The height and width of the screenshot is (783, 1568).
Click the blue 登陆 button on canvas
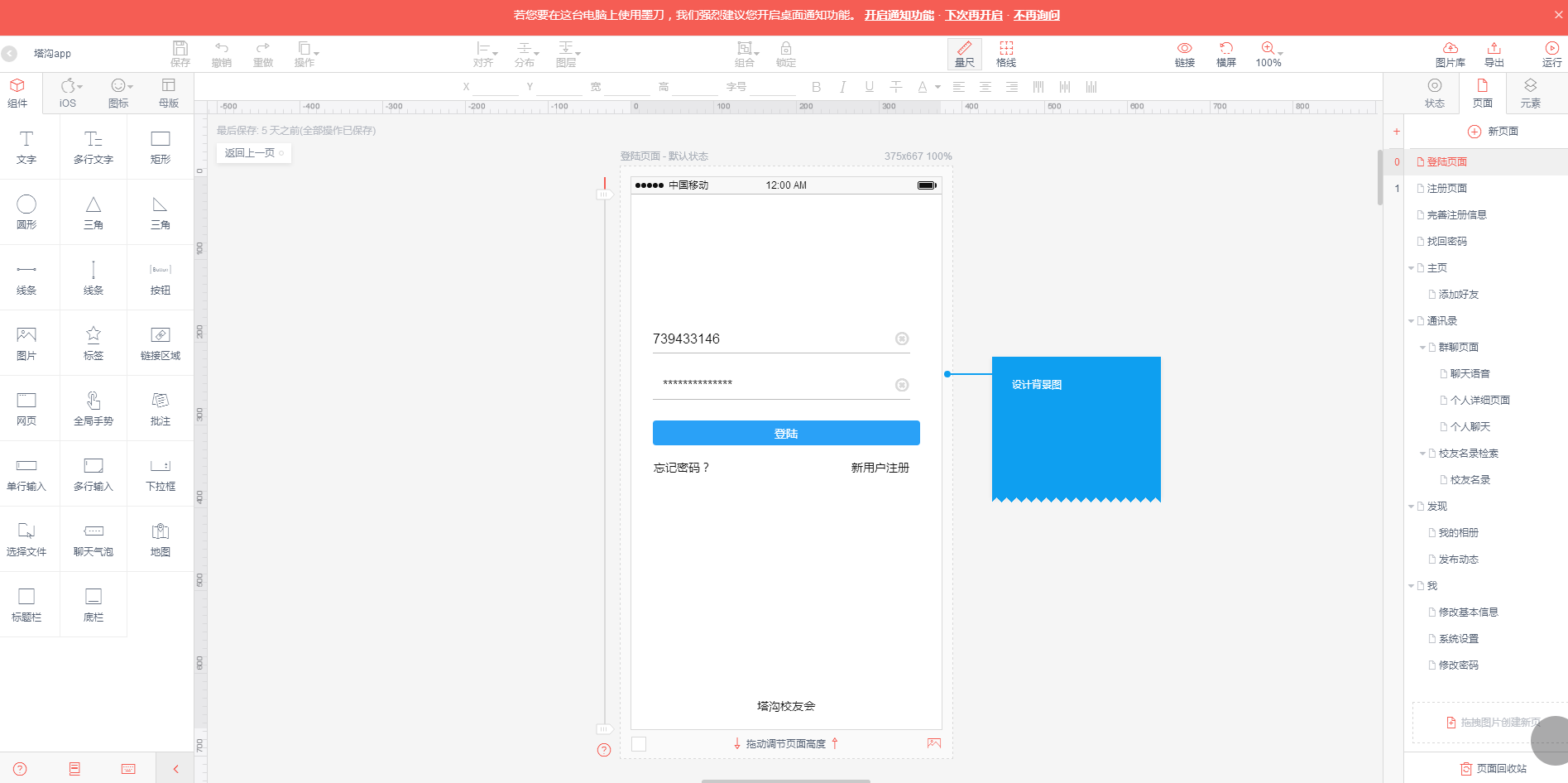pyautogui.click(x=786, y=433)
